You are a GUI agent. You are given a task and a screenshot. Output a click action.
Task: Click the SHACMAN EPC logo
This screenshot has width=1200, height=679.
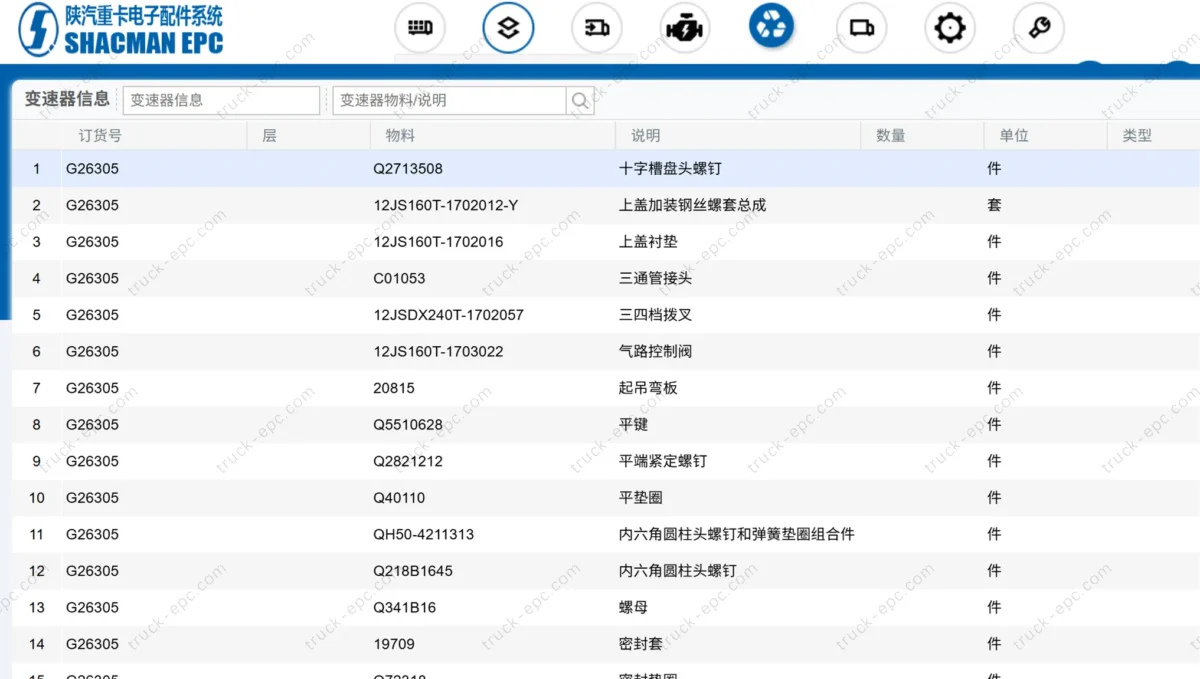(120, 30)
